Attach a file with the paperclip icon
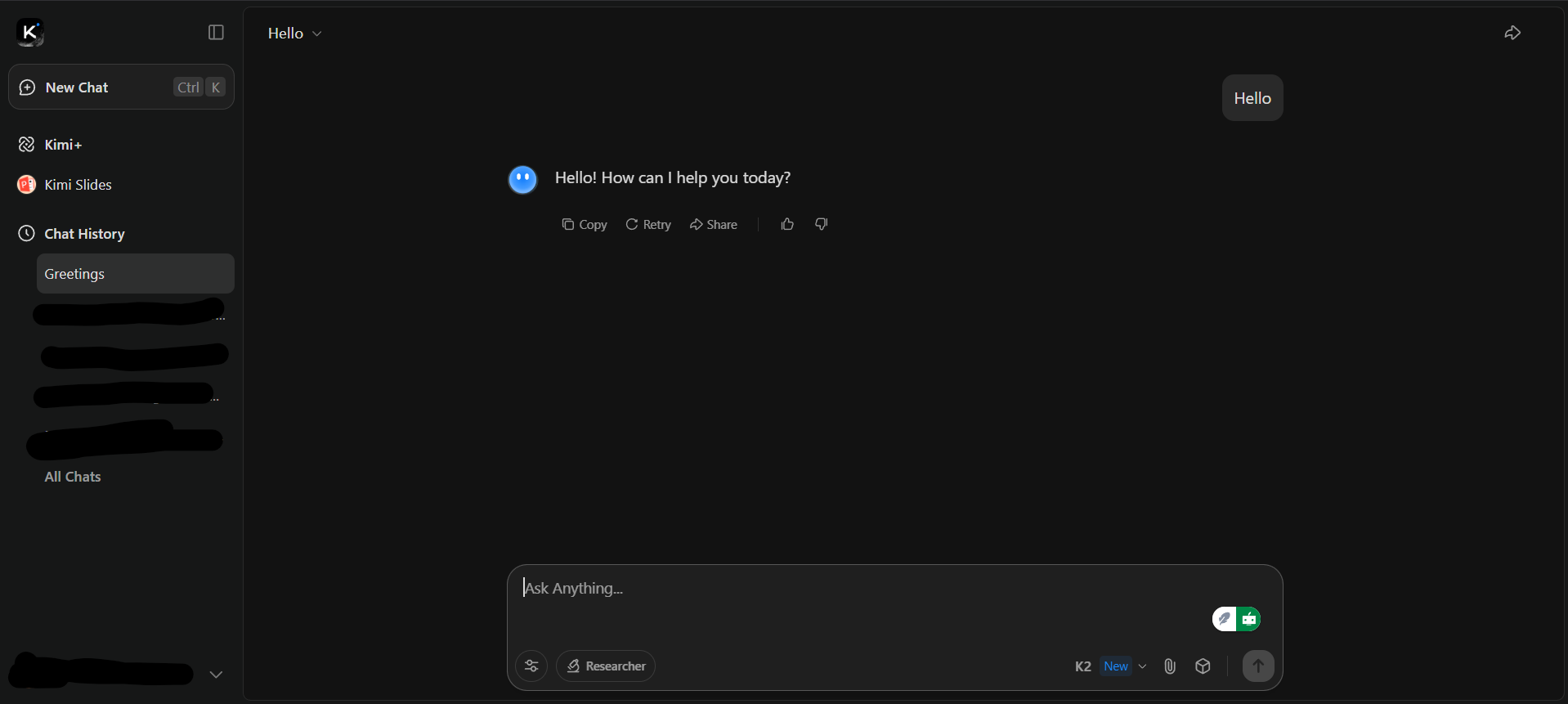This screenshot has width=1568, height=704. 1170,666
